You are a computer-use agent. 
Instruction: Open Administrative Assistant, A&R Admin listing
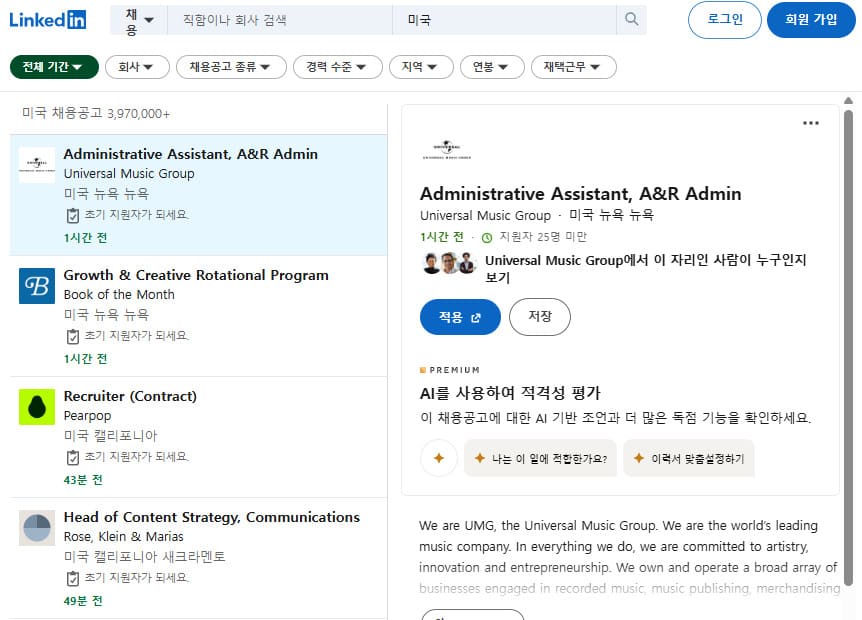click(x=198, y=195)
